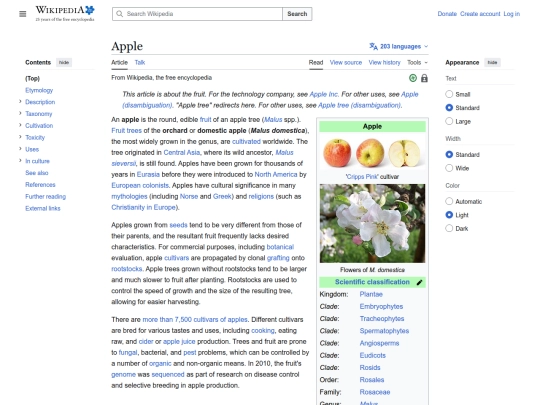Select the Read tab
This screenshot has width=540, height=405.
(x=316, y=63)
